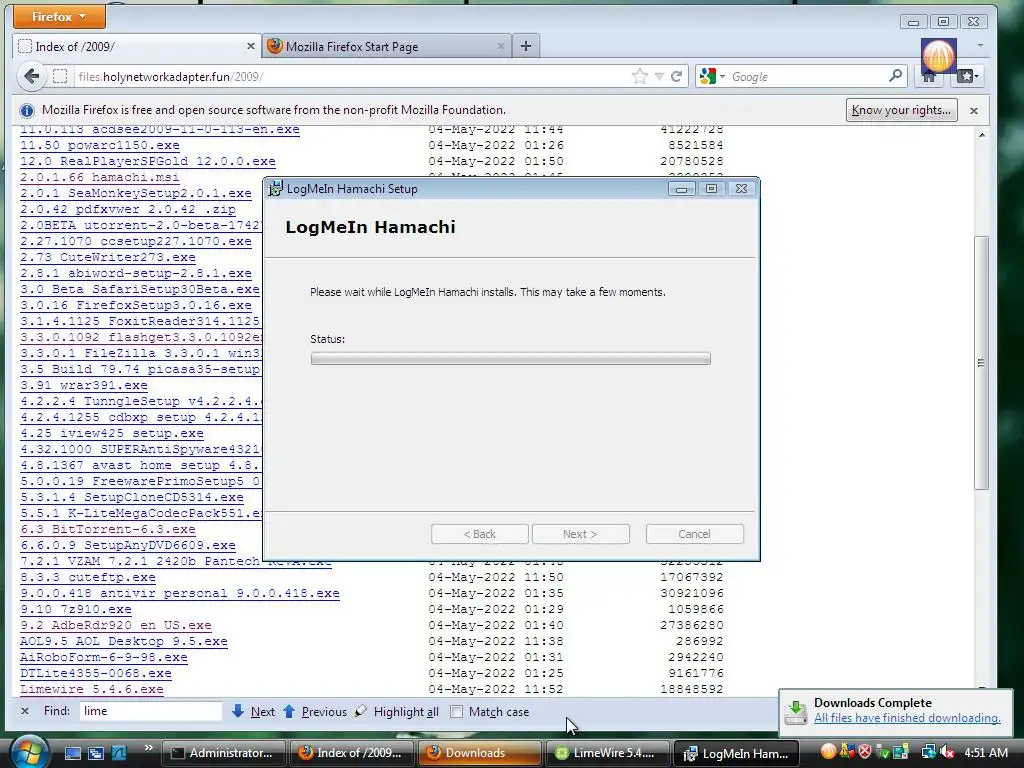Viewport: 1024px width, 768px height.
Task: Click the scrollbar up arrow
Action: tap(981, 135)
